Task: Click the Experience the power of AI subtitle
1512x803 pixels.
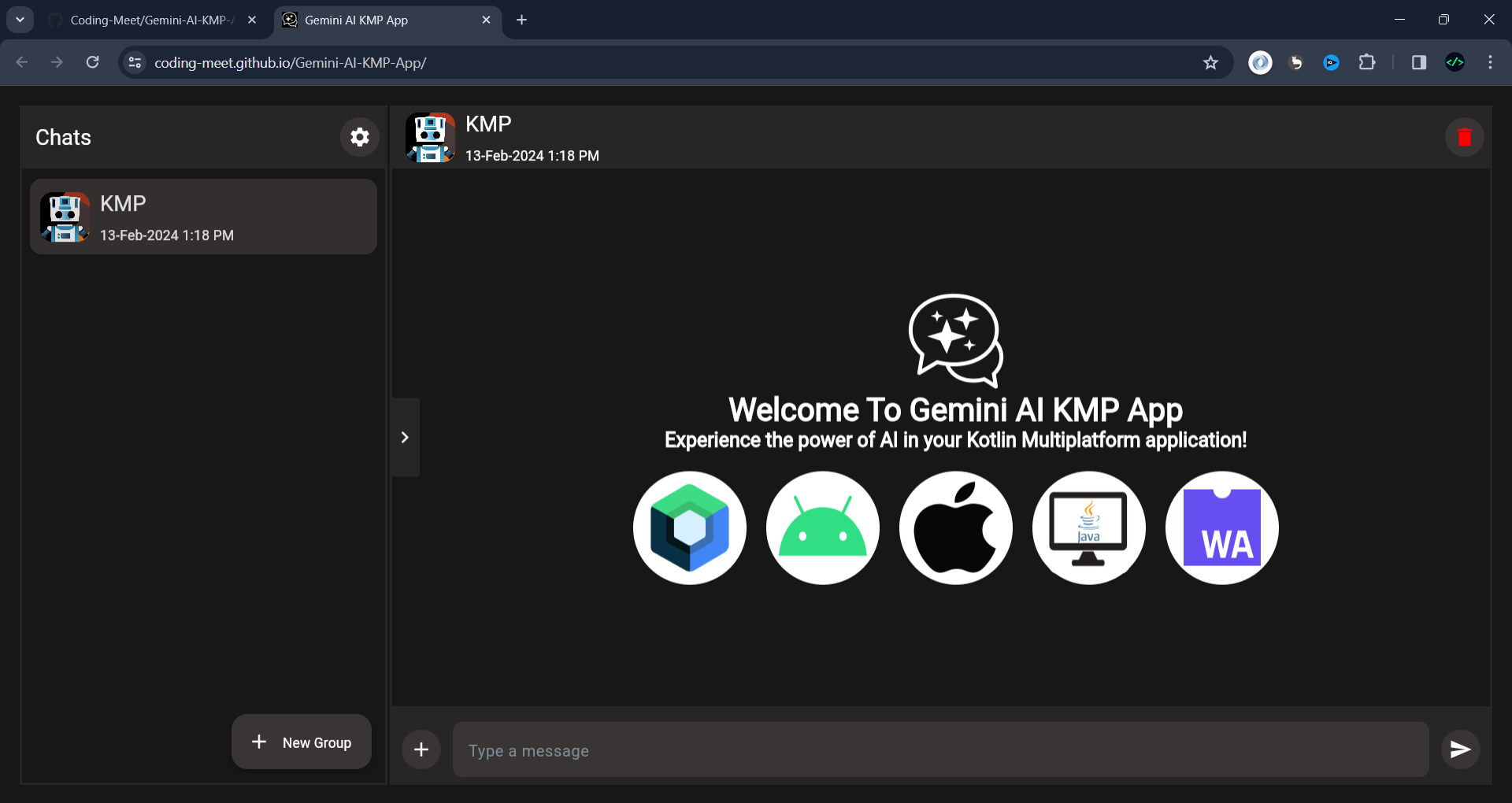Action: tap(955, 440)
